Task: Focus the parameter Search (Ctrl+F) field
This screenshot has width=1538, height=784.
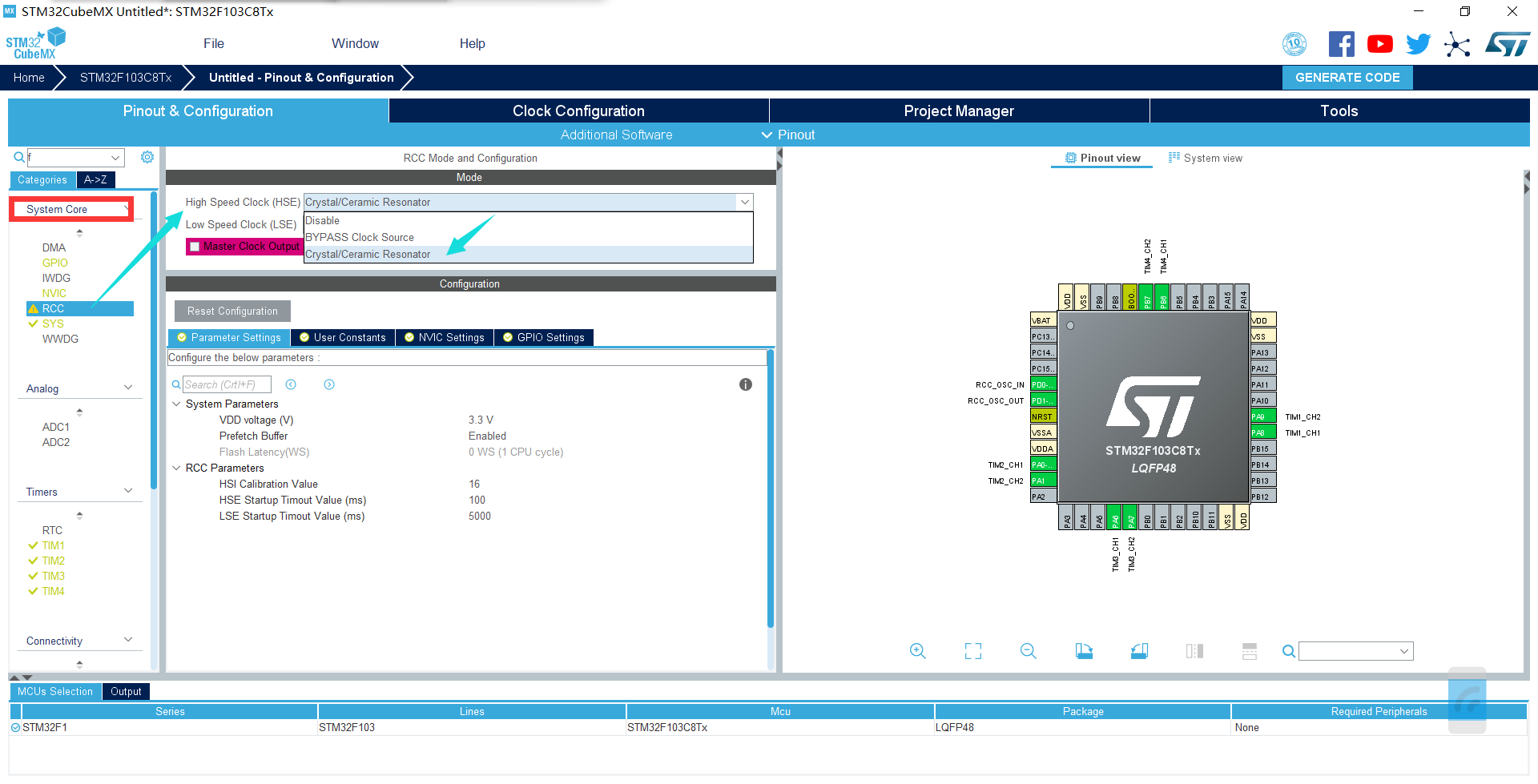Action: click(x=227, y=384)
